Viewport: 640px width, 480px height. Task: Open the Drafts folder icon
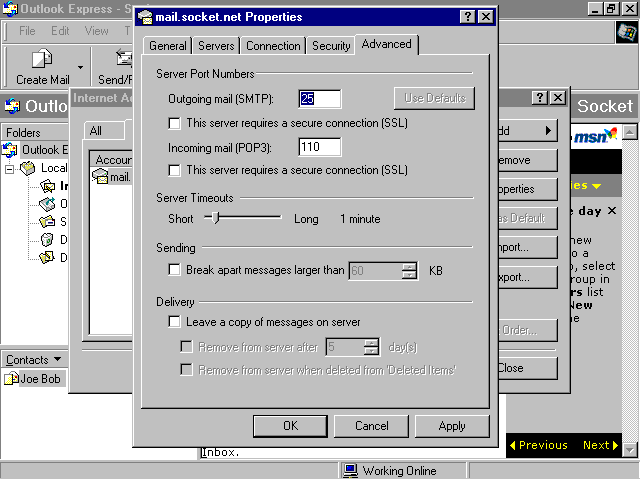[47, 257]
